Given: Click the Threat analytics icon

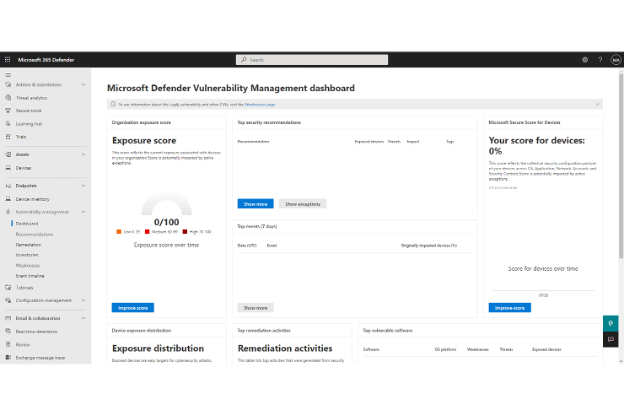Looking at the screenshot, I should click(8, 98).
